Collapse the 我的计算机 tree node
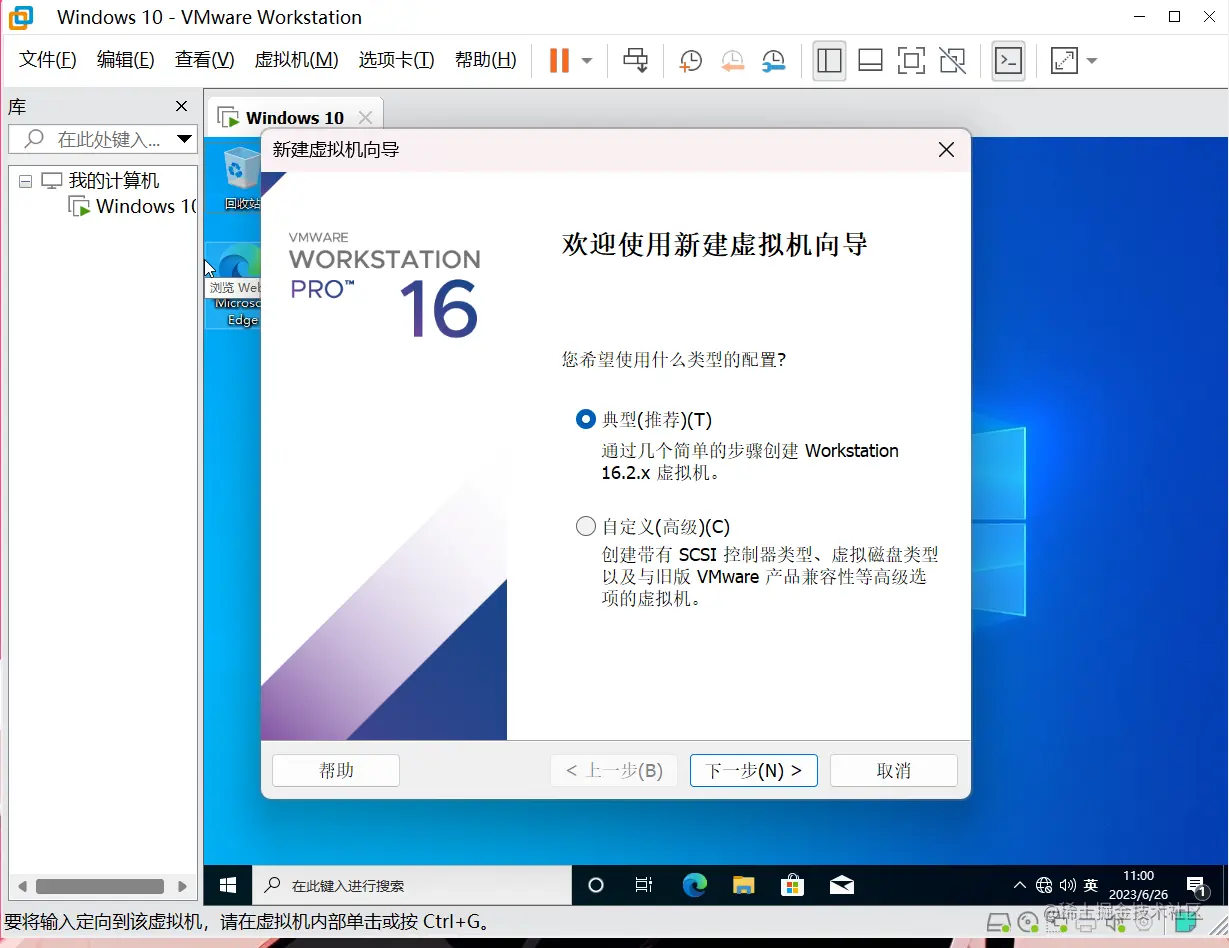The width and height of the screenshot is (1229, 948). (x=25, y=181)
